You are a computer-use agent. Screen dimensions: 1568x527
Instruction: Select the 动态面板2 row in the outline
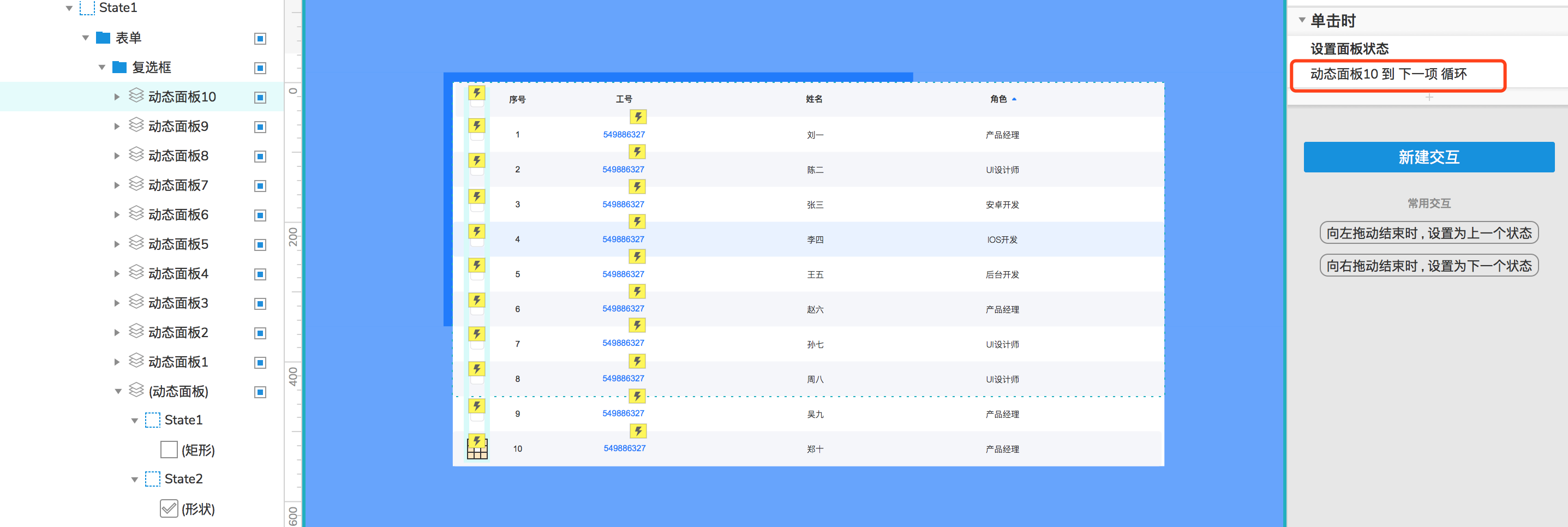pyautogui.click(x=142, y=332)
